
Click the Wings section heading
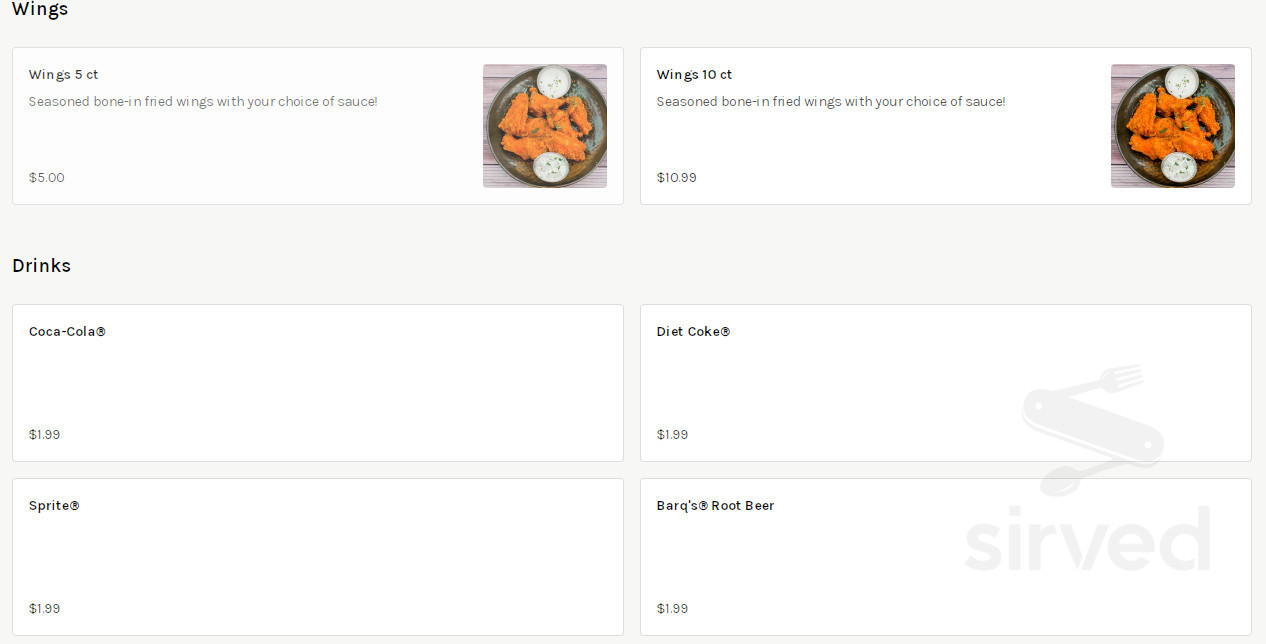(x=40, y=10)
